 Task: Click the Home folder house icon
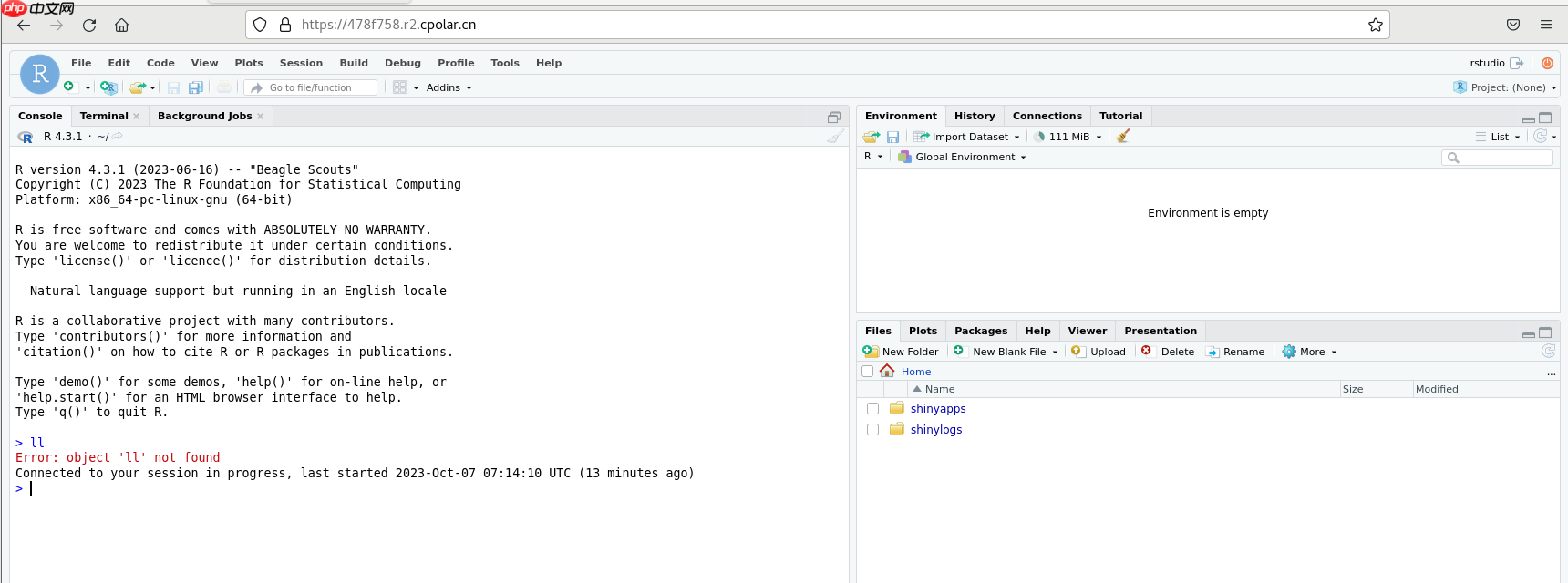(x=887, y=371)
